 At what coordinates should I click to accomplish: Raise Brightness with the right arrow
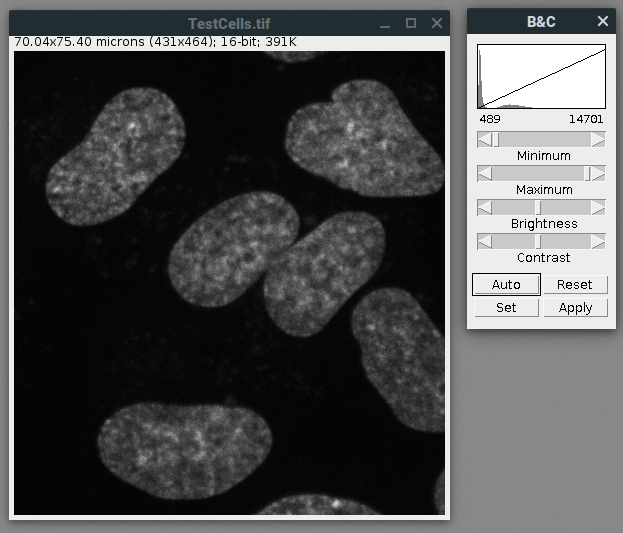[598, 208]
